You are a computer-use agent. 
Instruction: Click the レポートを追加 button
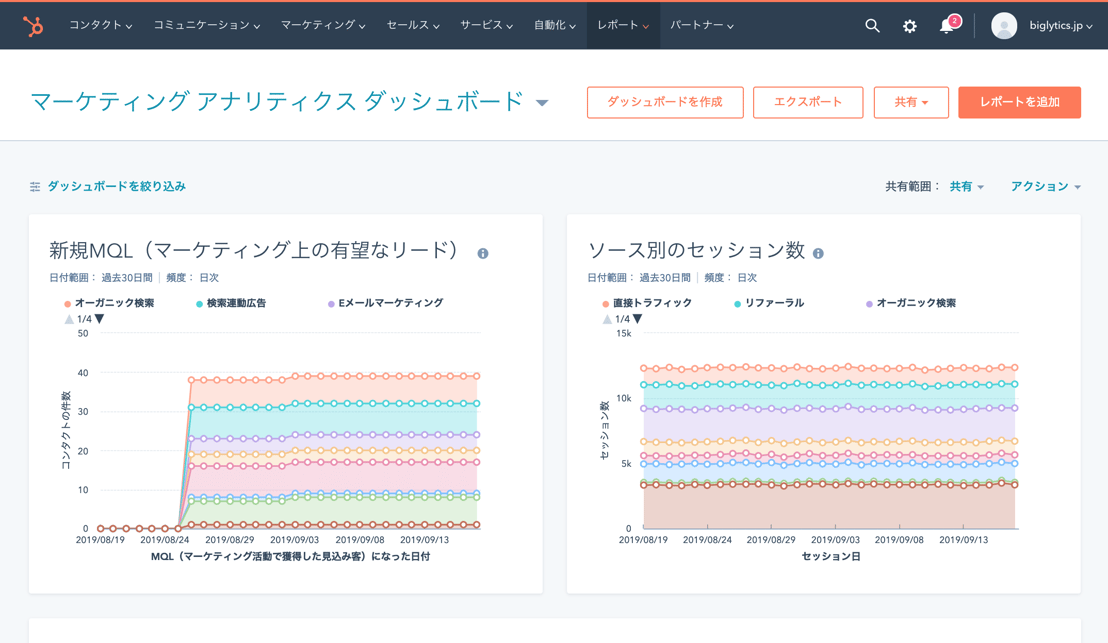click(1020, 102)
